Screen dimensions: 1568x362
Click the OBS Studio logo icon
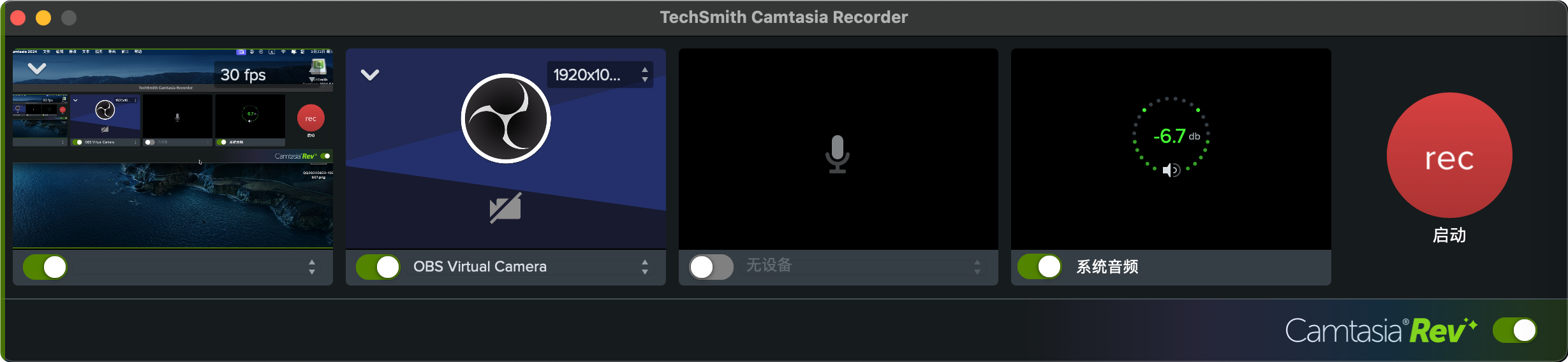(505, 119)
